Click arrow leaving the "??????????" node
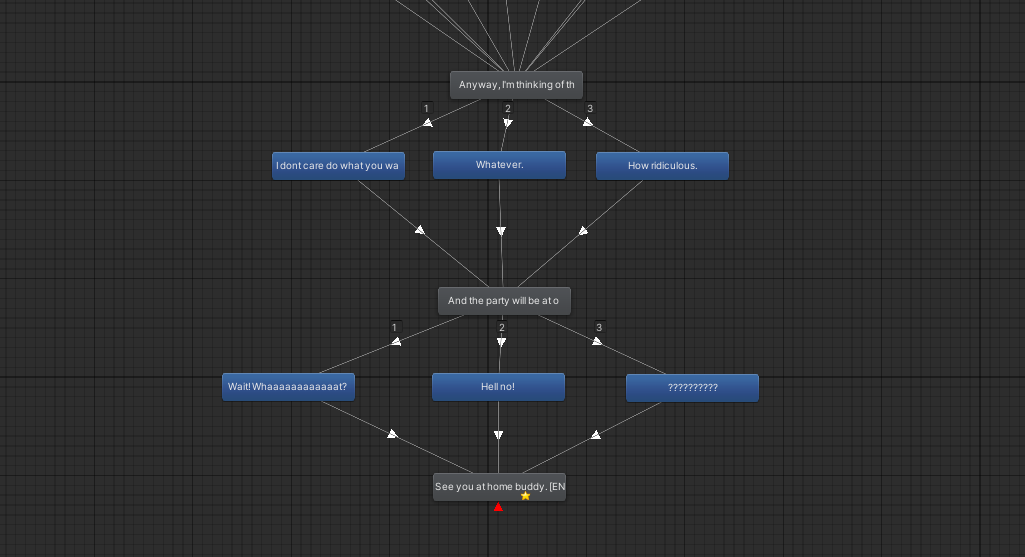This screenshot has height=557, width=1025. click(x=596, y=435)
